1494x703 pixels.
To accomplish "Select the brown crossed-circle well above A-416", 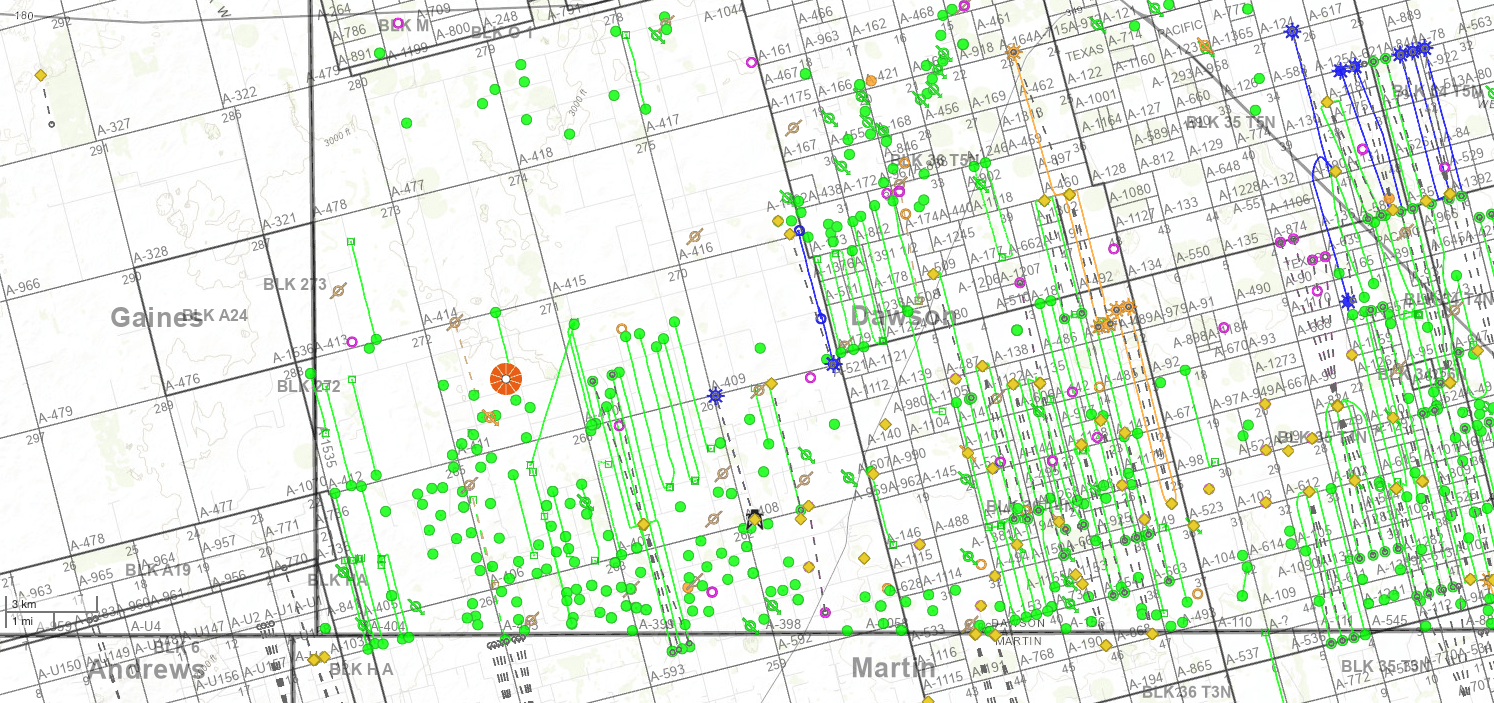I will tap(696, 236).
